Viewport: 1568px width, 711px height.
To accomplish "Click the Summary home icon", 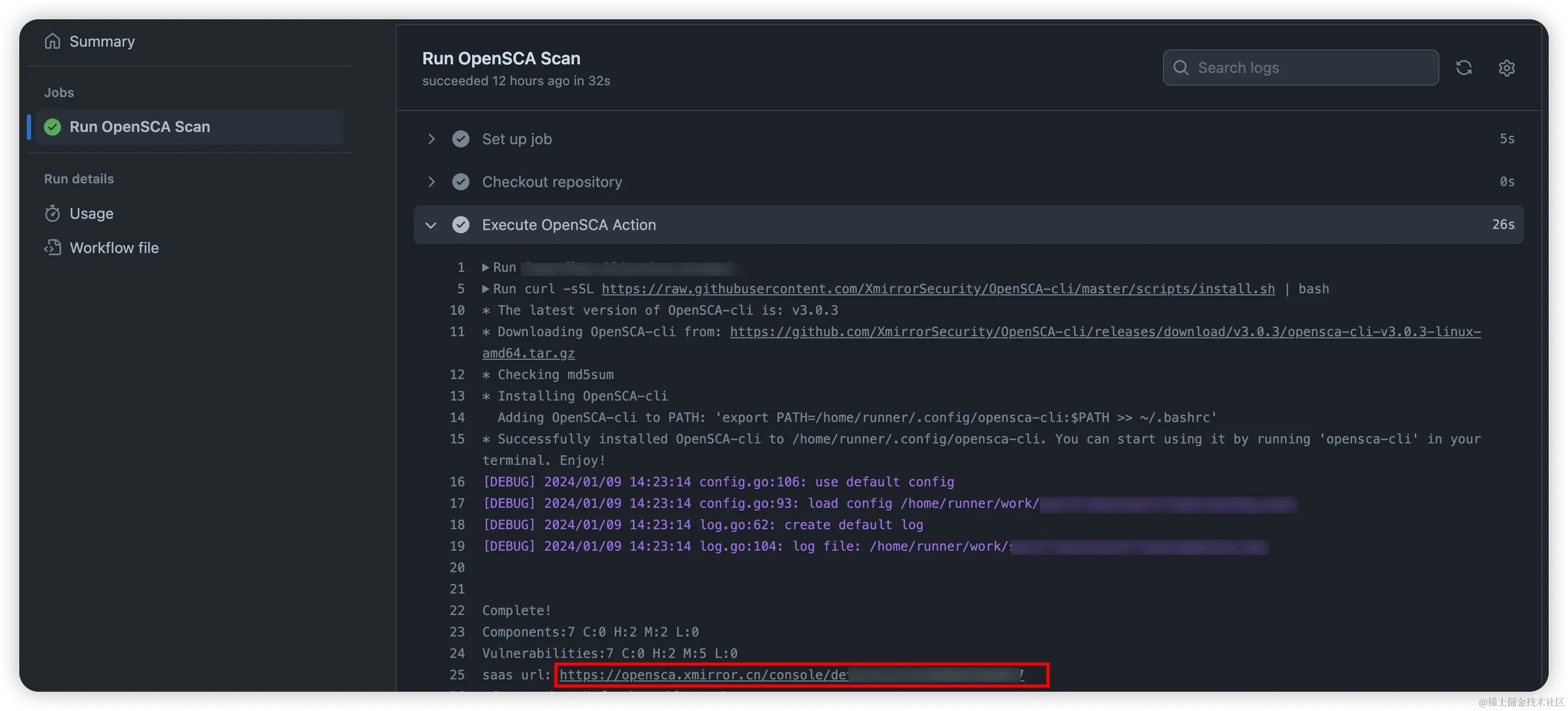I will tap(53, 41).
